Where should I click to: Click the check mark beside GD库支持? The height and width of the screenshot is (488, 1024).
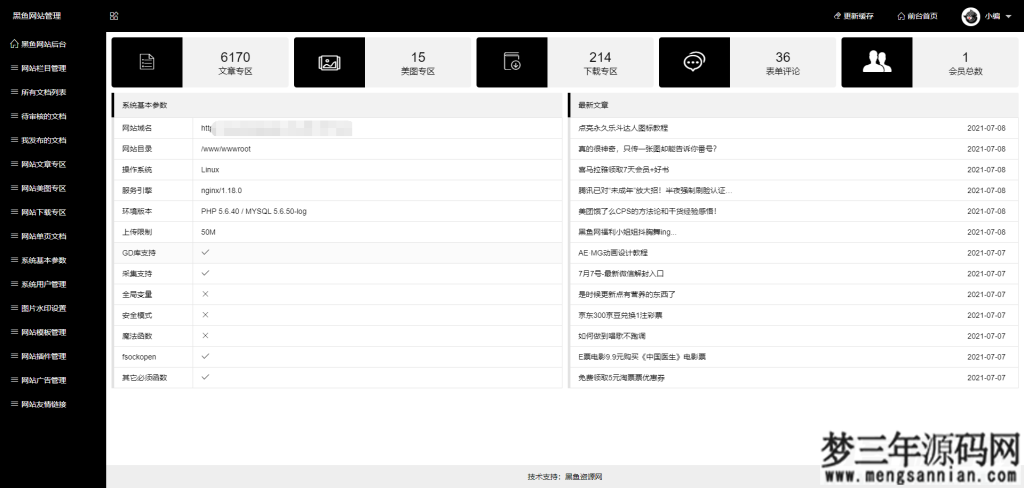[x=205, y=252]
